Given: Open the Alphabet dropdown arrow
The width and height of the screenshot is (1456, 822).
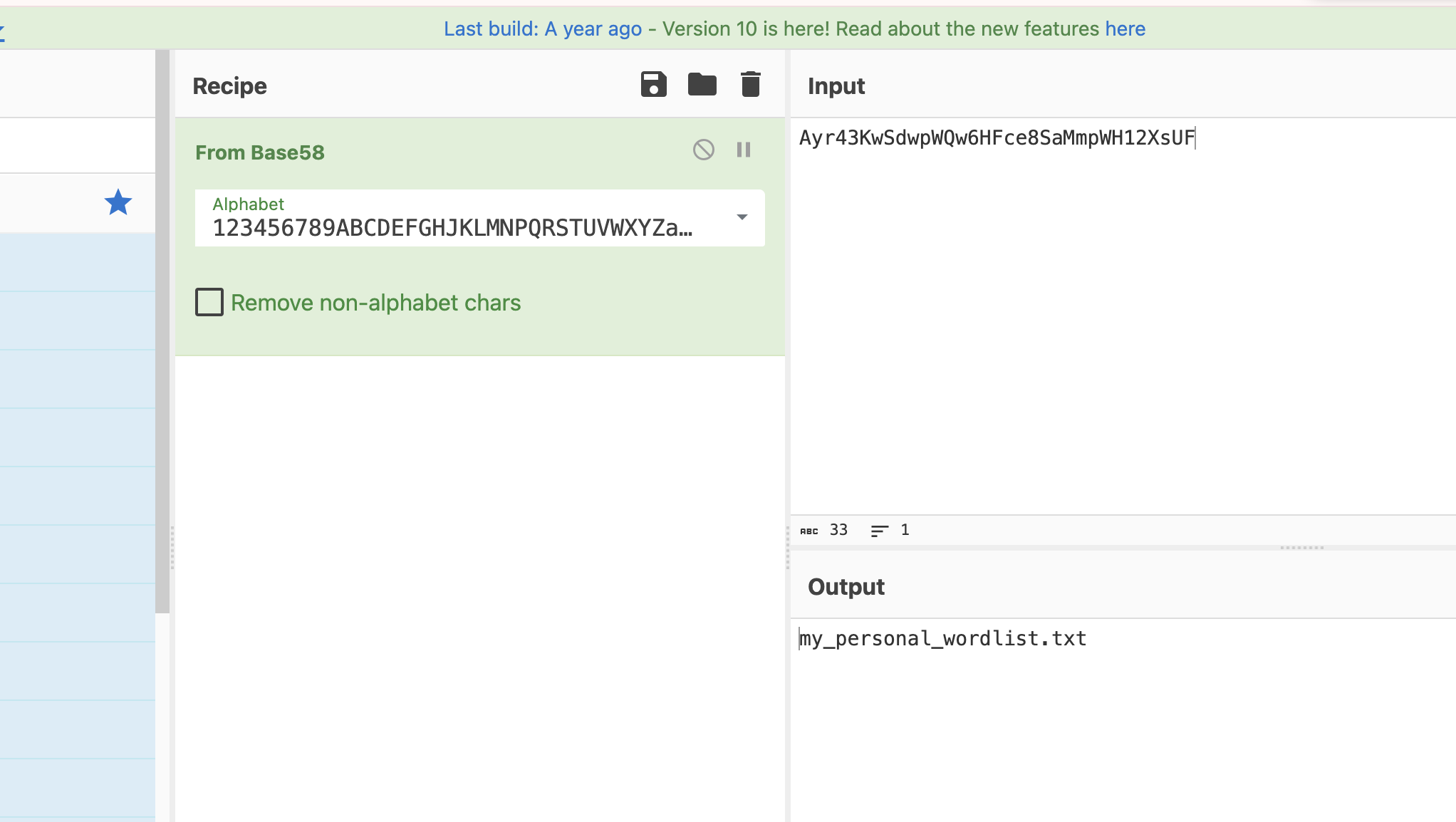Looking at the screenshot, I should (742, 217).
